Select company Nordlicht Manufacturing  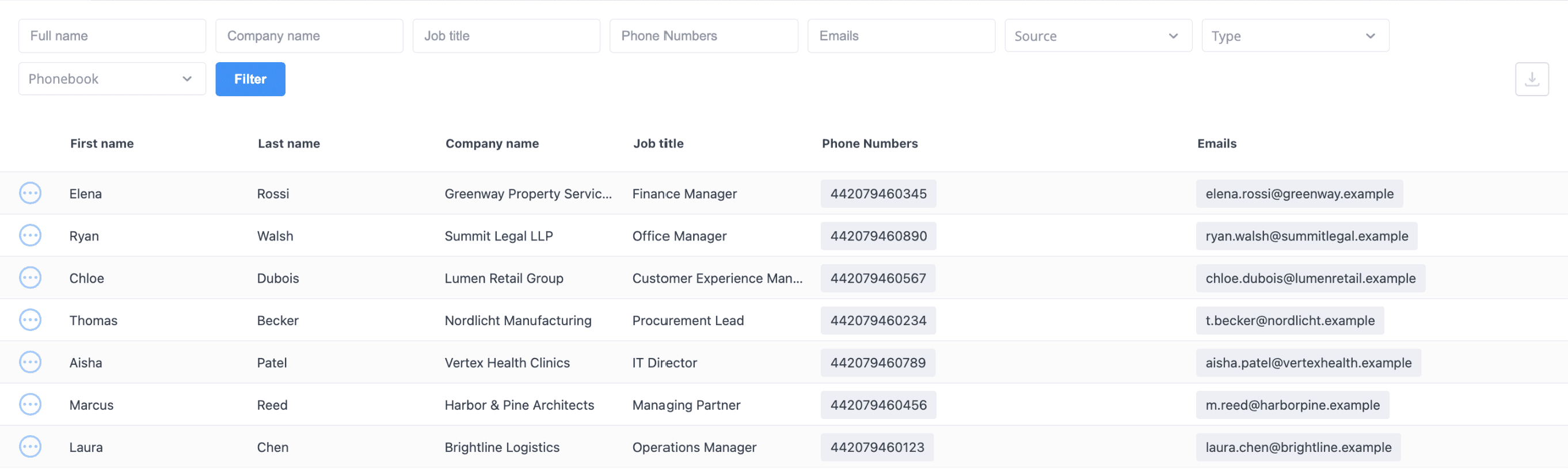point(518,321)
